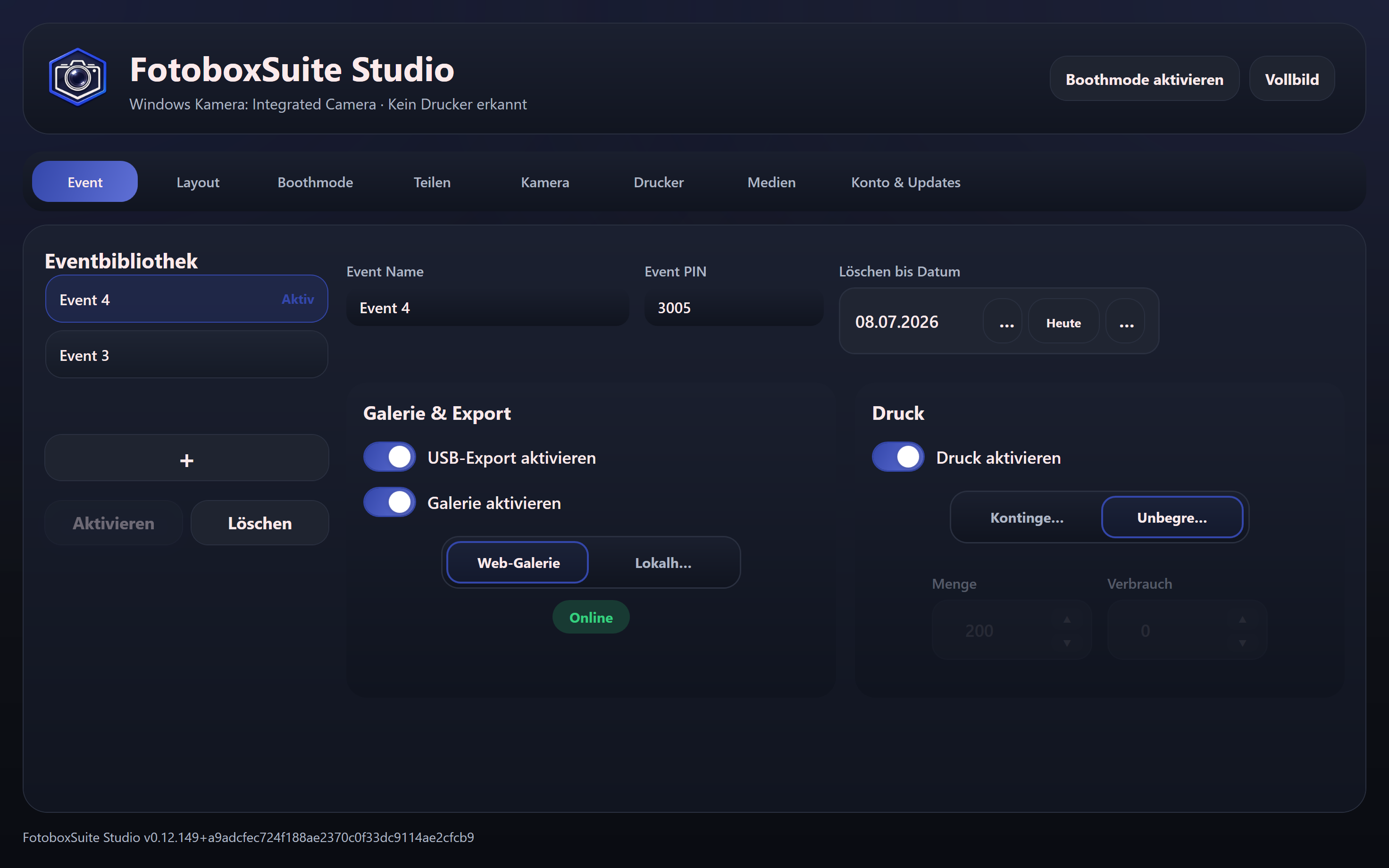Screen dimensions: 1389x868
Task: Click the Druck section heading
Action: 898,413
